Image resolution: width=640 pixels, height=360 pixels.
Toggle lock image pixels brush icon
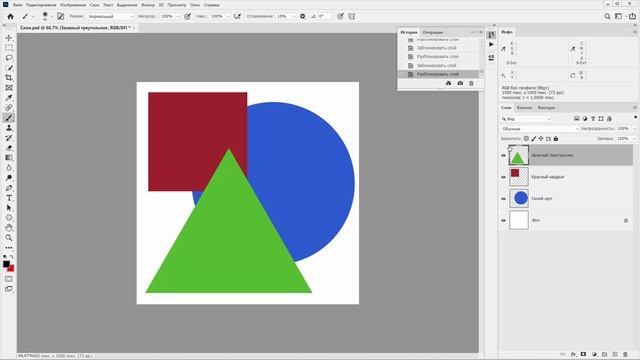tap(533, 139)
